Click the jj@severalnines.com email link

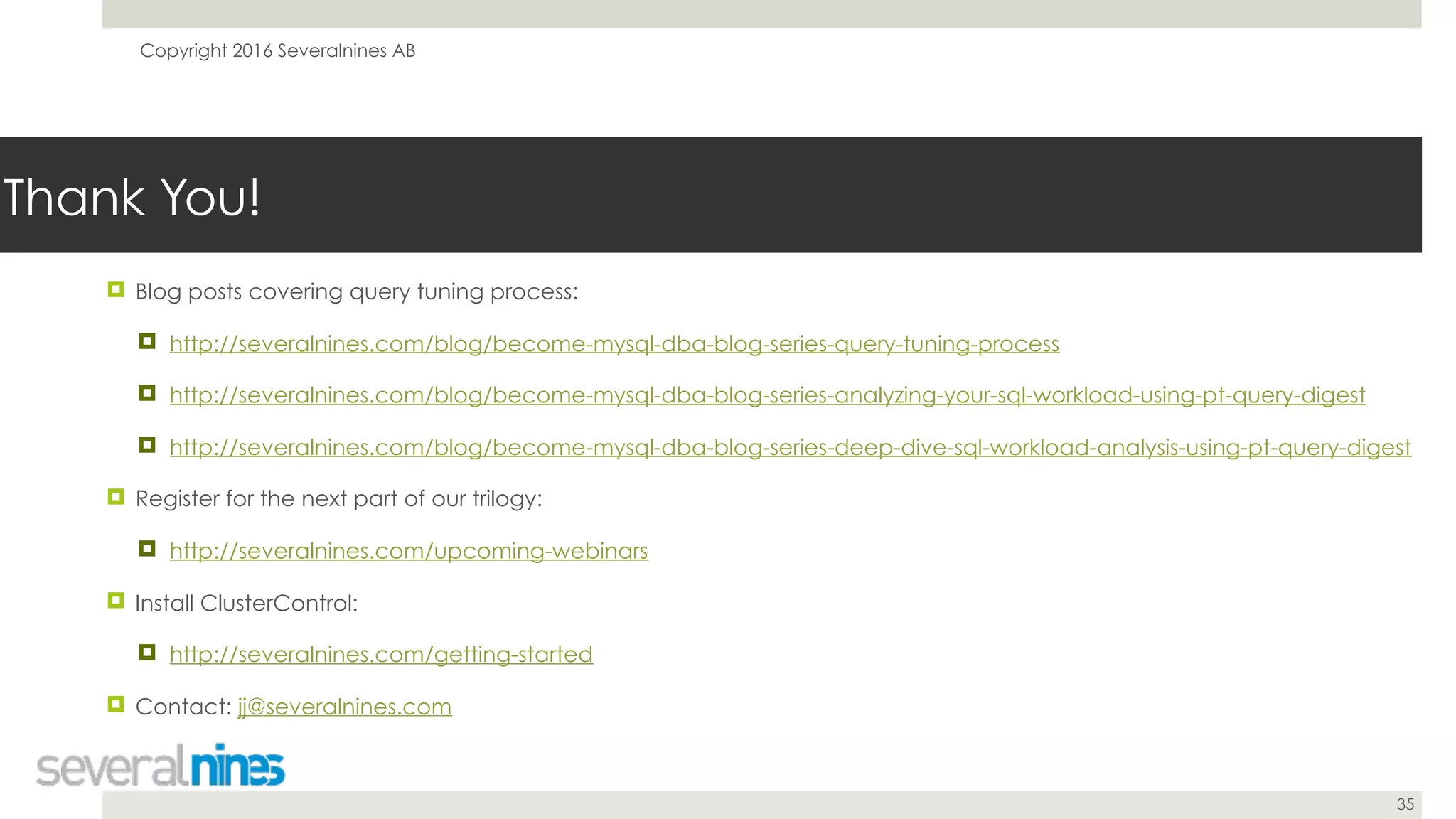tap(345, 707)
